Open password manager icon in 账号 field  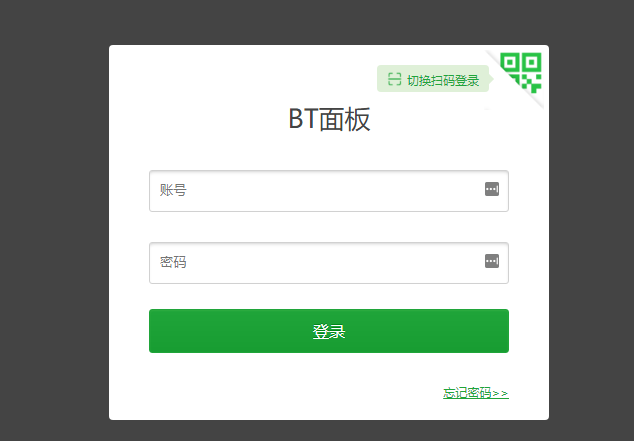coord(492,189)
